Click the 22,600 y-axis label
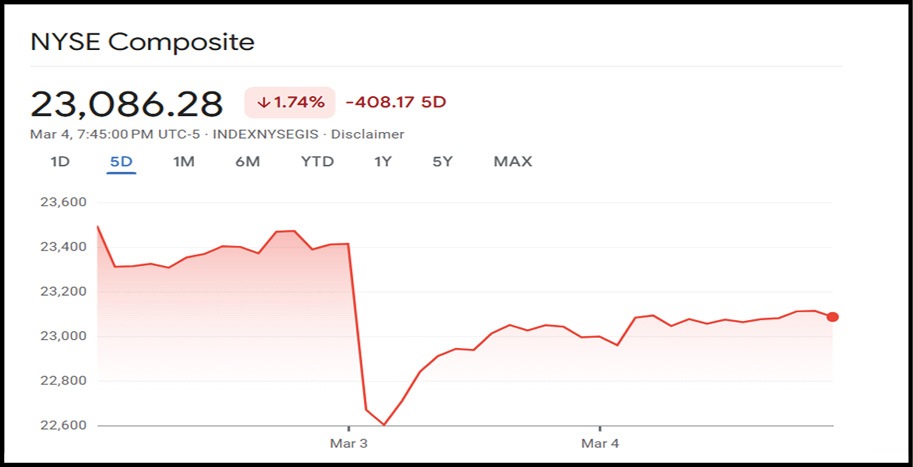 (60, 426)
